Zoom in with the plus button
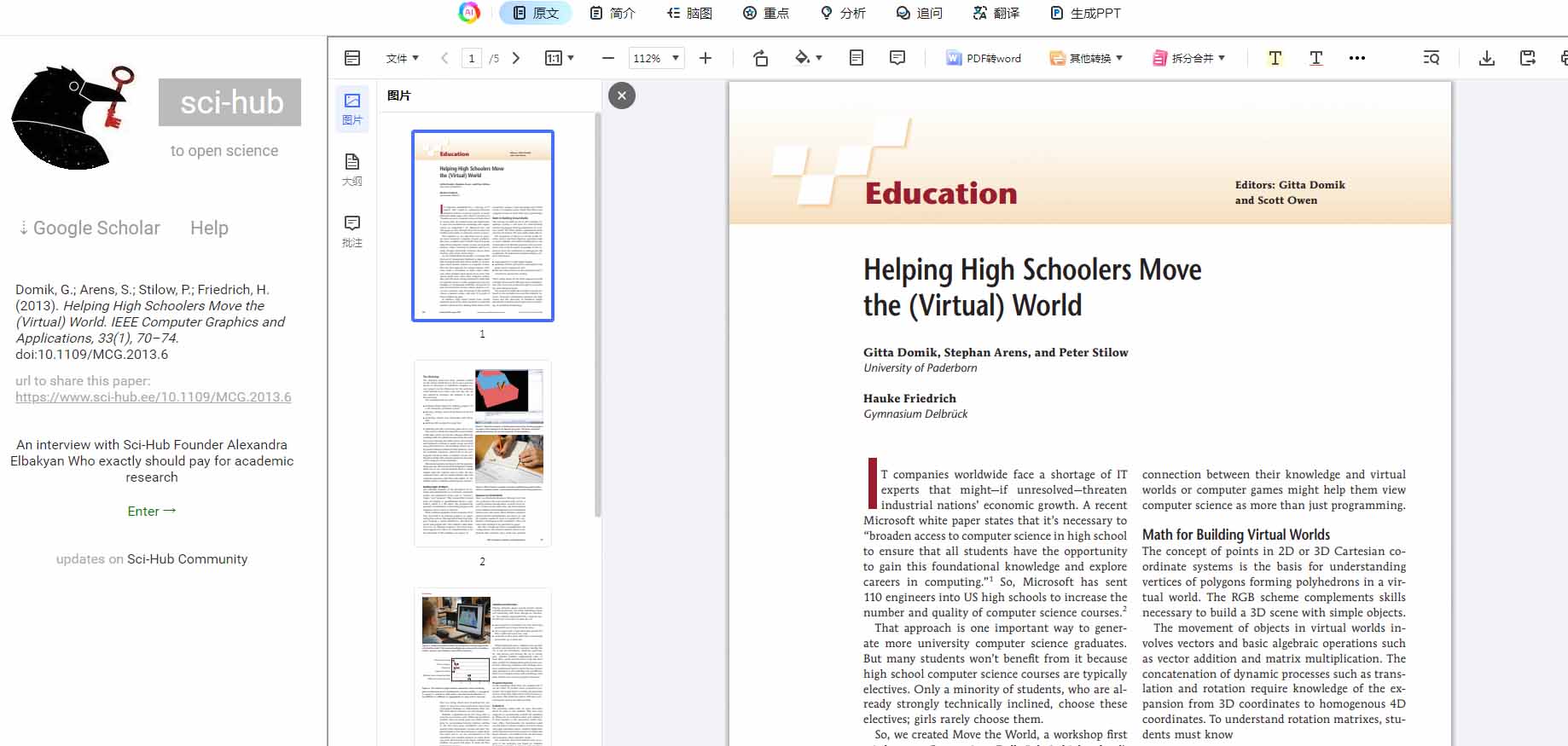Image resolution: width=1568 pixels, height=746 pixels. (706, 58)
